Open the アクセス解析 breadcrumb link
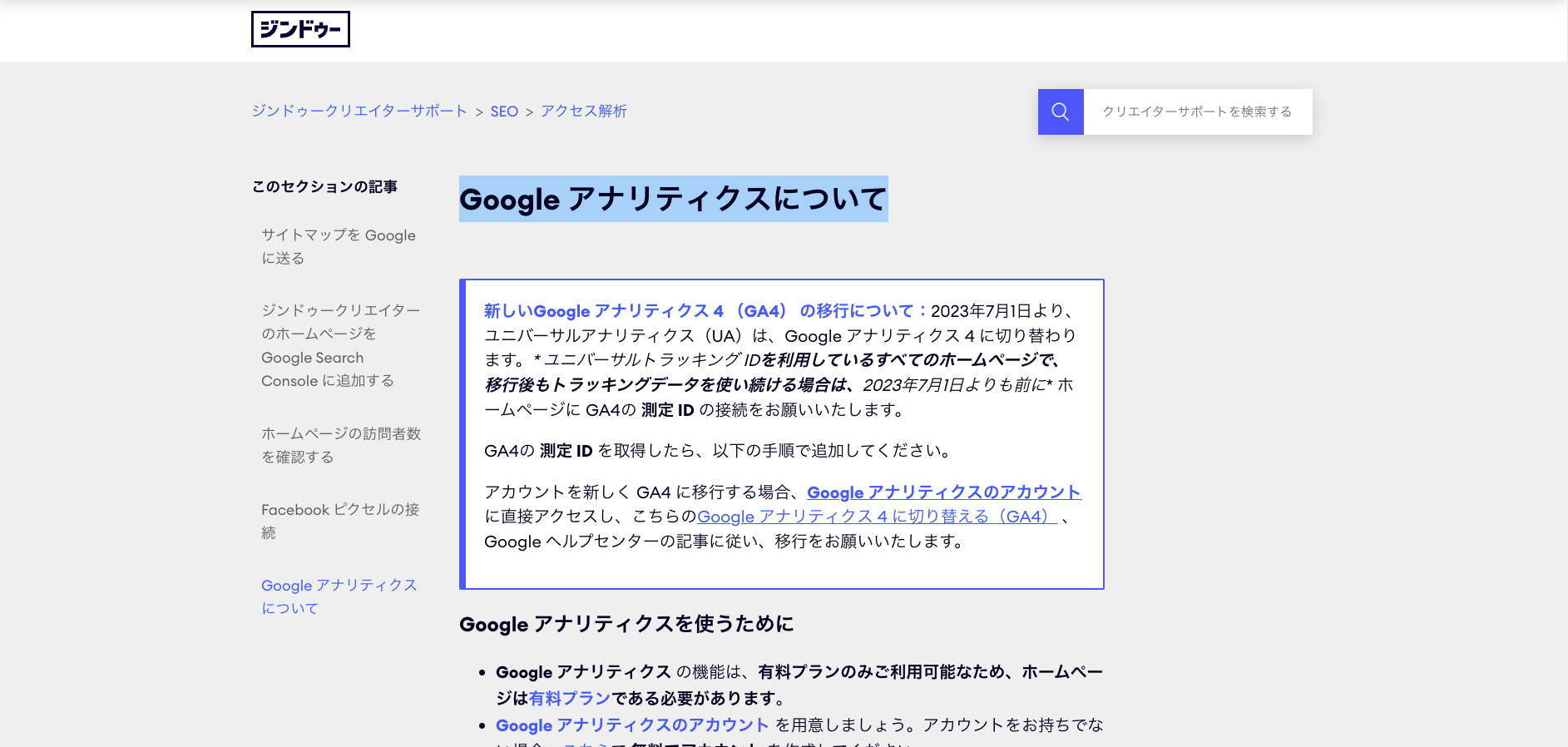Viewport: 1568px width, 747px height. tap(584, 111)
